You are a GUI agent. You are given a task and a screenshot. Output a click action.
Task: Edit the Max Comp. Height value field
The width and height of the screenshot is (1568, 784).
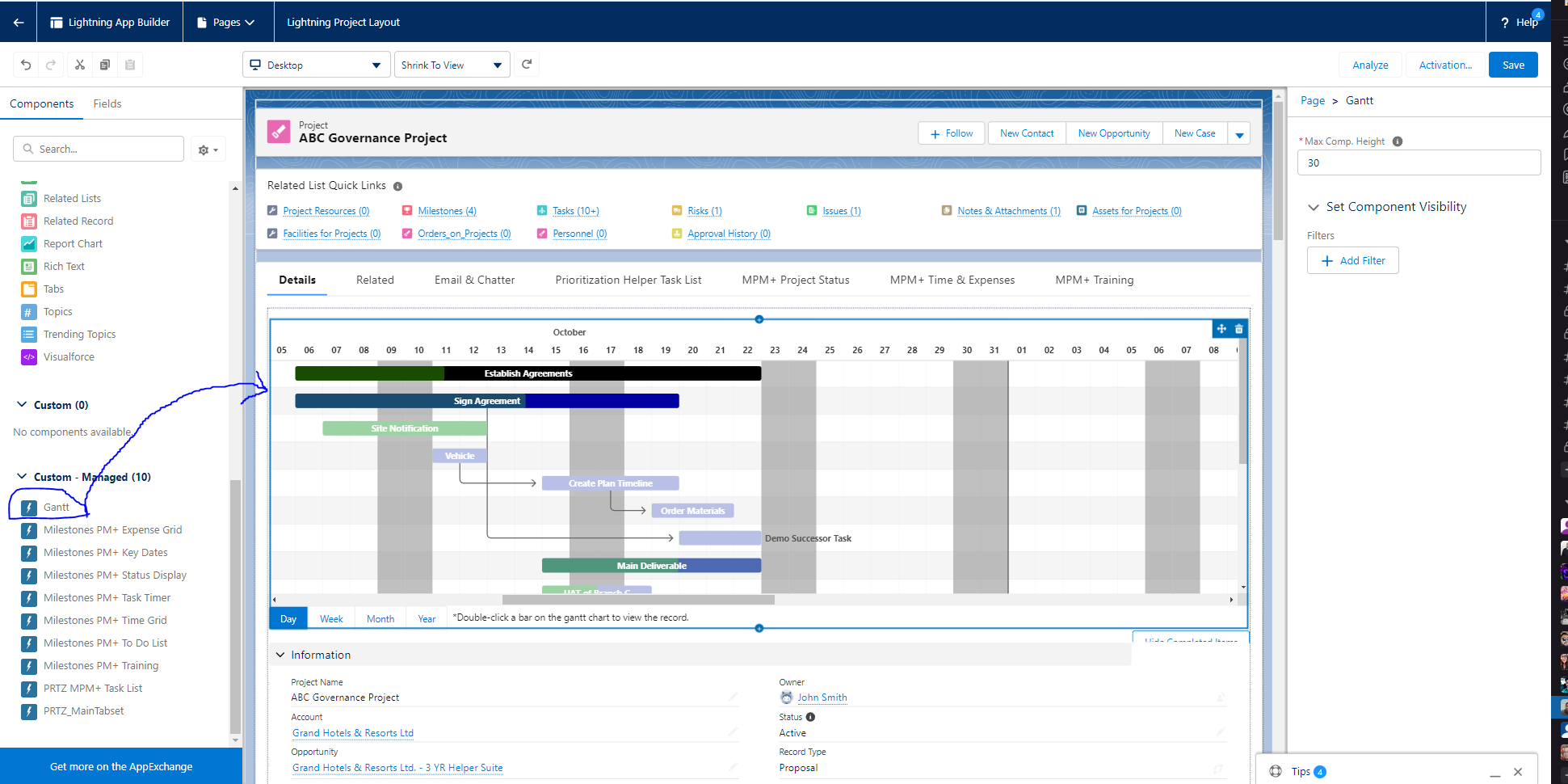point(1419,162)
